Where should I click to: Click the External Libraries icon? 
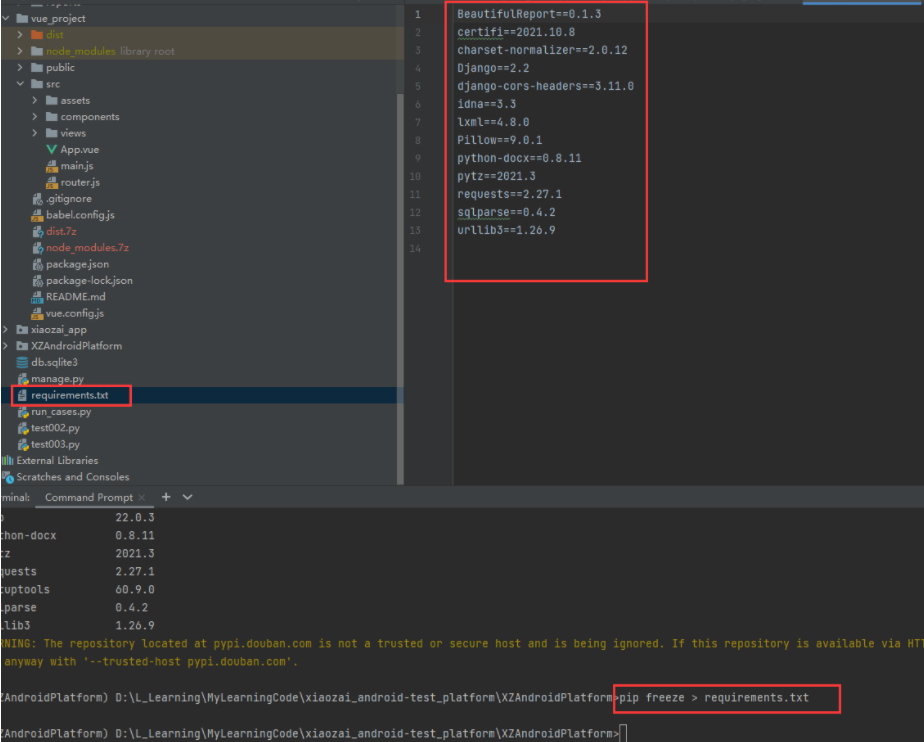(x=8, y=460)
